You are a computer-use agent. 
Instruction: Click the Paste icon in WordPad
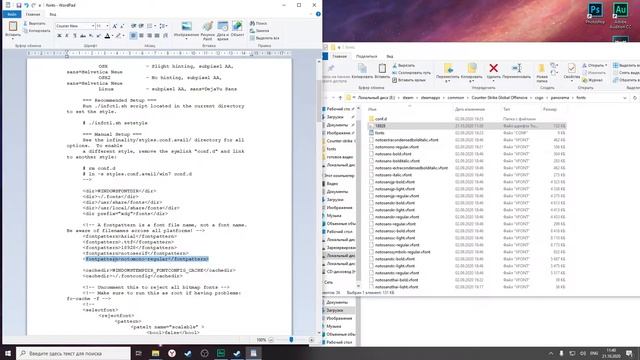tap(13, 27)
